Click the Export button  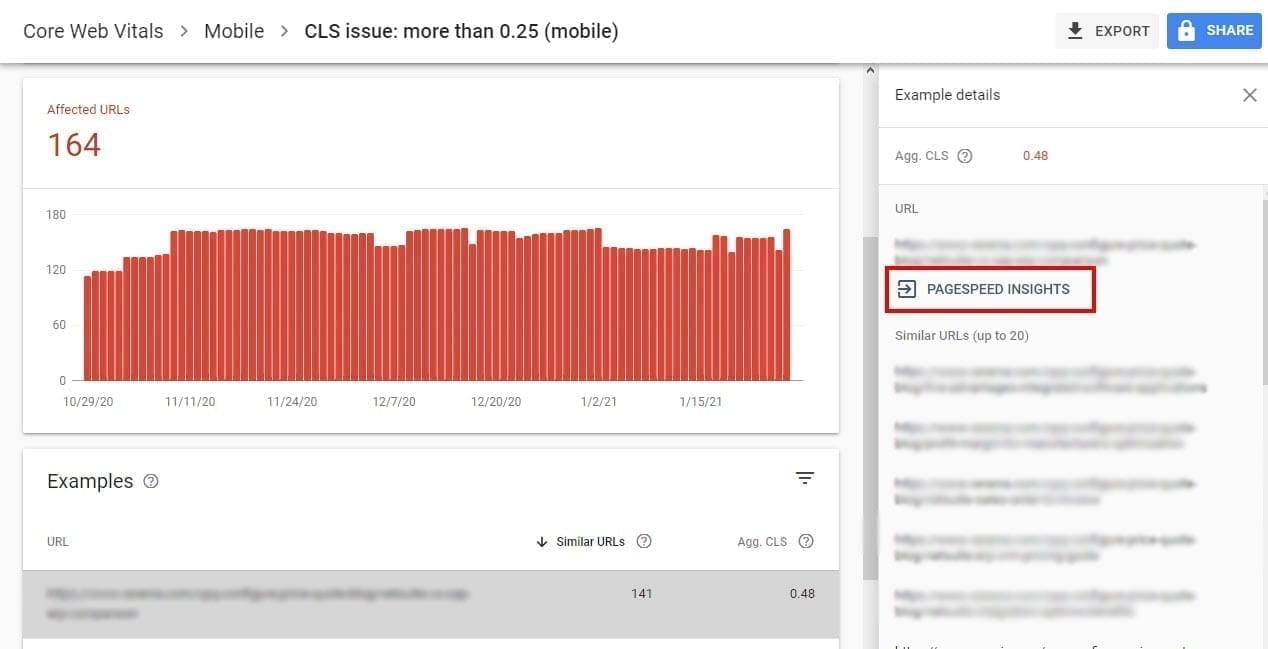click(x=1107, y=31)
